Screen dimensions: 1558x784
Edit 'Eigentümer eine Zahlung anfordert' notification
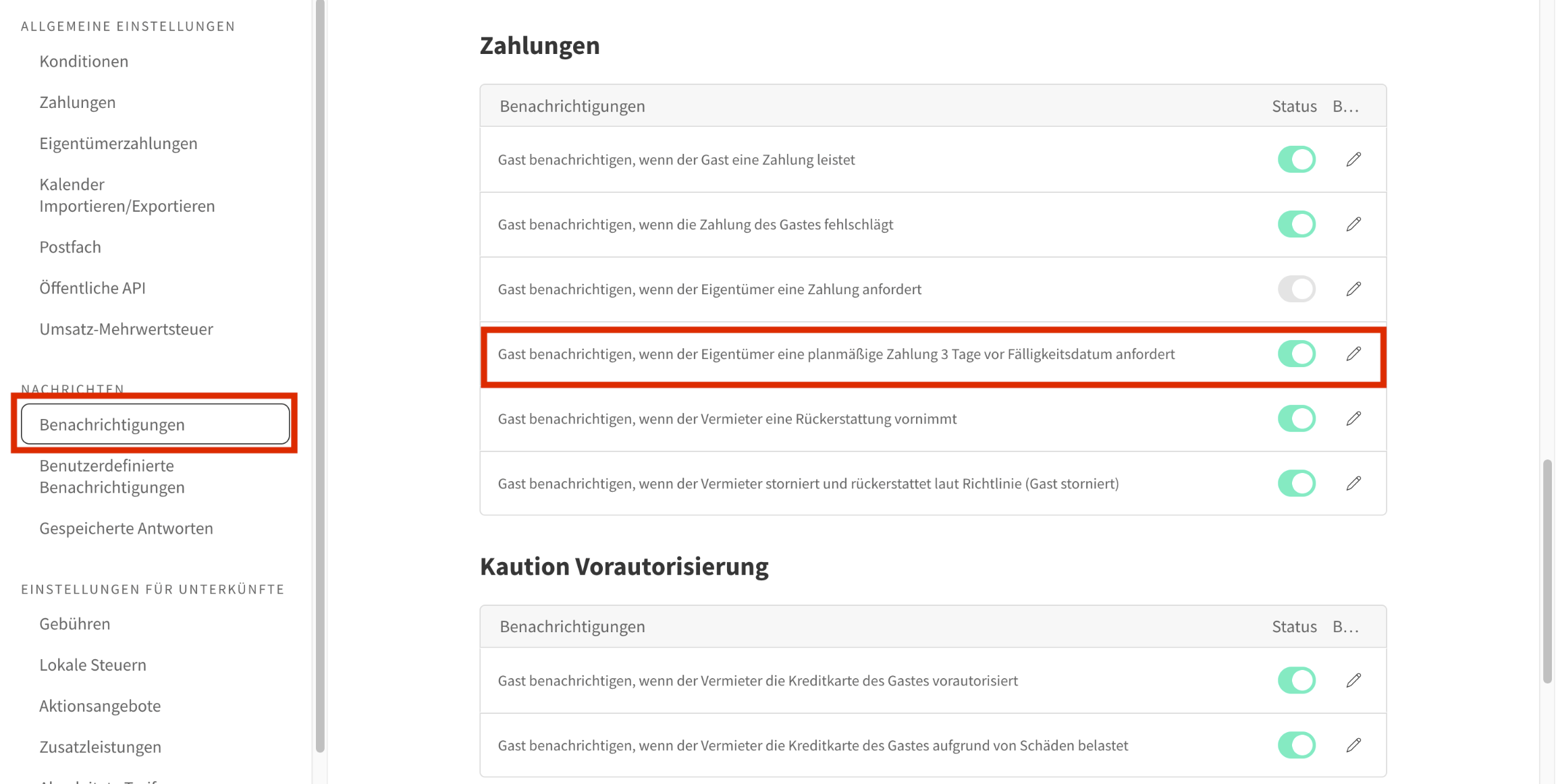(1353, 289)
